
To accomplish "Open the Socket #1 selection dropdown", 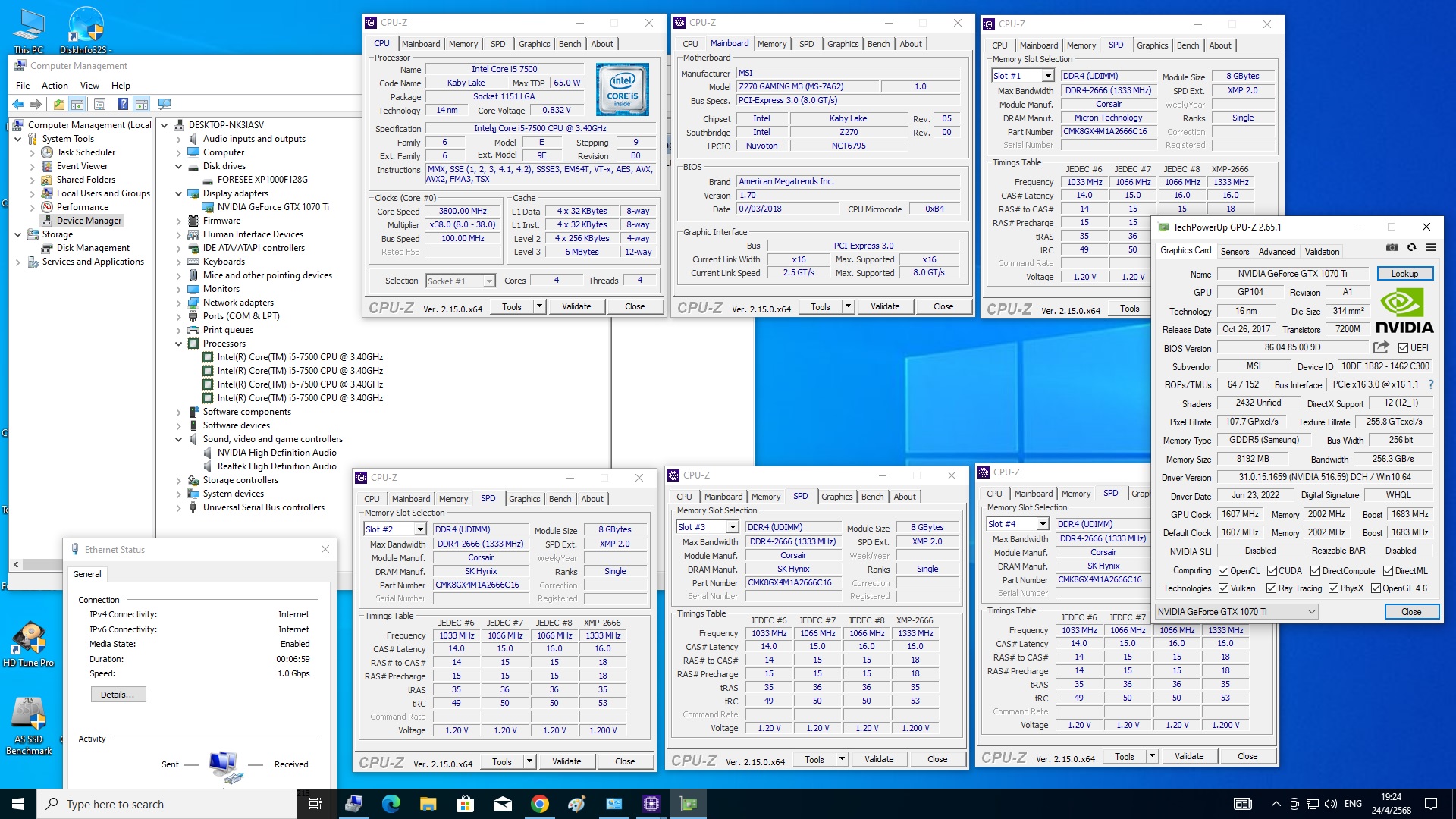I will tap(489, 281).
